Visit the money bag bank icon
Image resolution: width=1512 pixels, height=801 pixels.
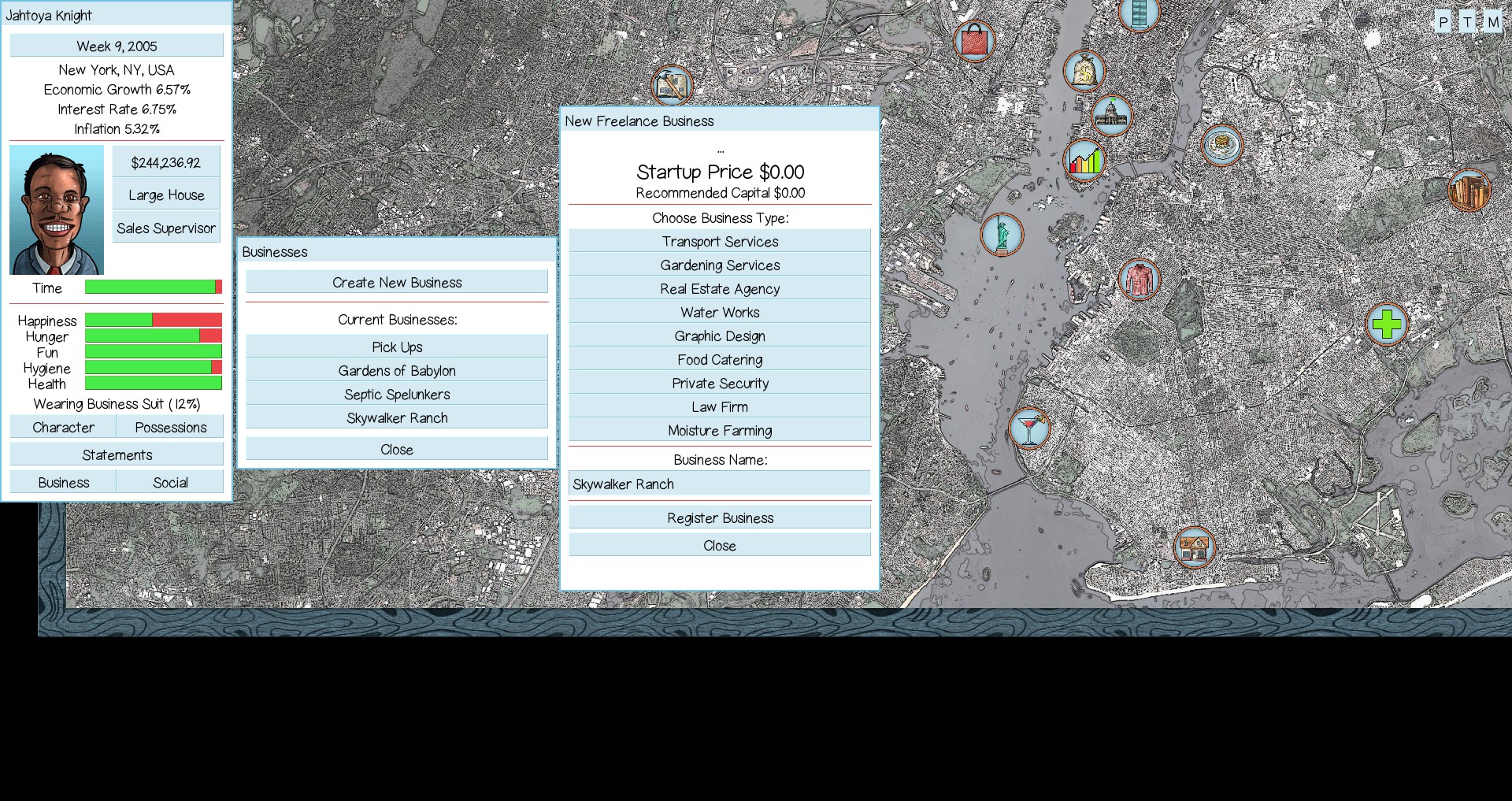pos(1084,72)
